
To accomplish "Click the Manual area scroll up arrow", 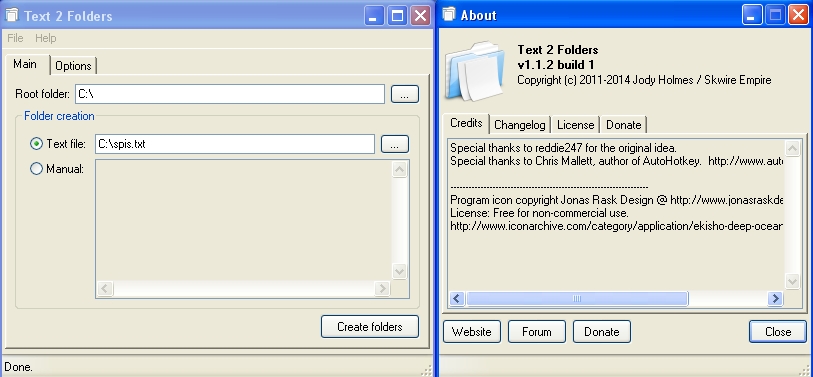I will tap(399, 170).
